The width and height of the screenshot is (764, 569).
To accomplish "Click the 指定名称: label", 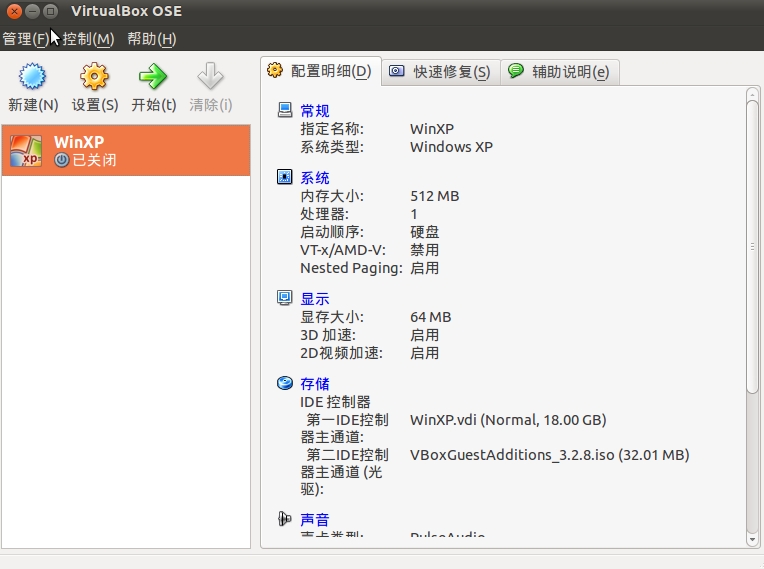I will pos(332,129).
